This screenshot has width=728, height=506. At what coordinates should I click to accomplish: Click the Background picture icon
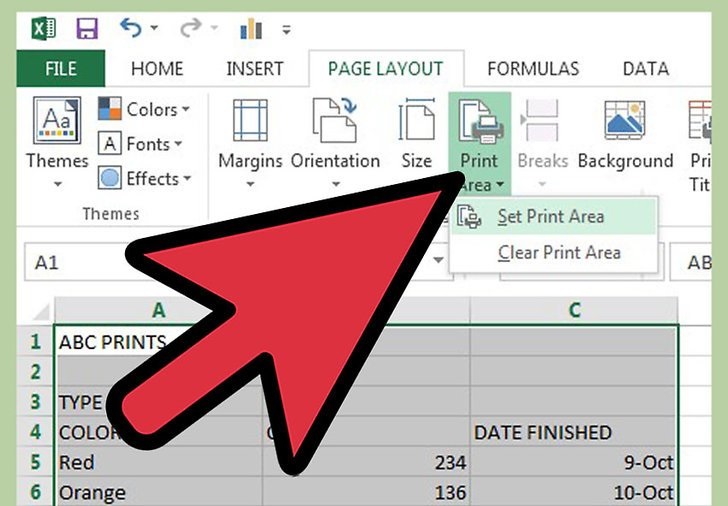click(x=625, y=120)
